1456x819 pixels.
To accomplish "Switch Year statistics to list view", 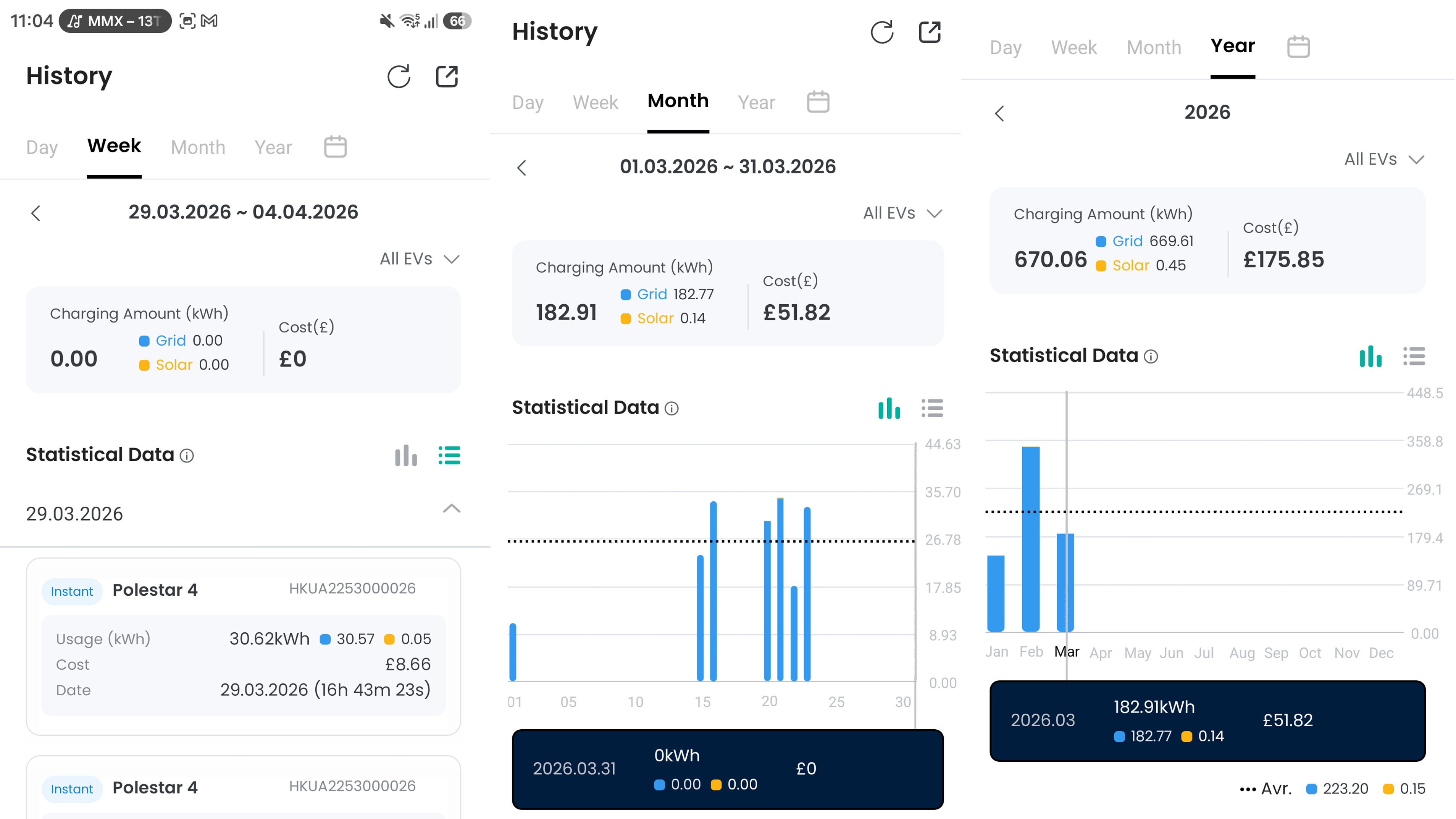I will [1414, 356].
